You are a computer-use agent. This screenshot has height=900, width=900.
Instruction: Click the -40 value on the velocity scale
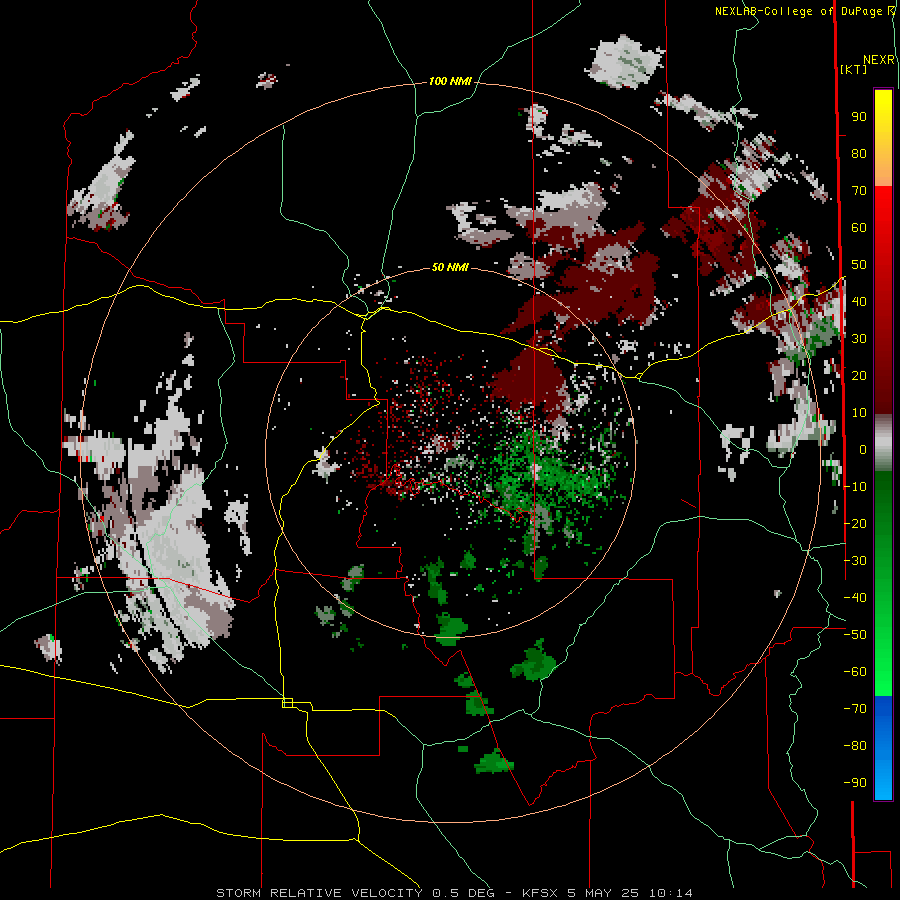pos(855,598)
